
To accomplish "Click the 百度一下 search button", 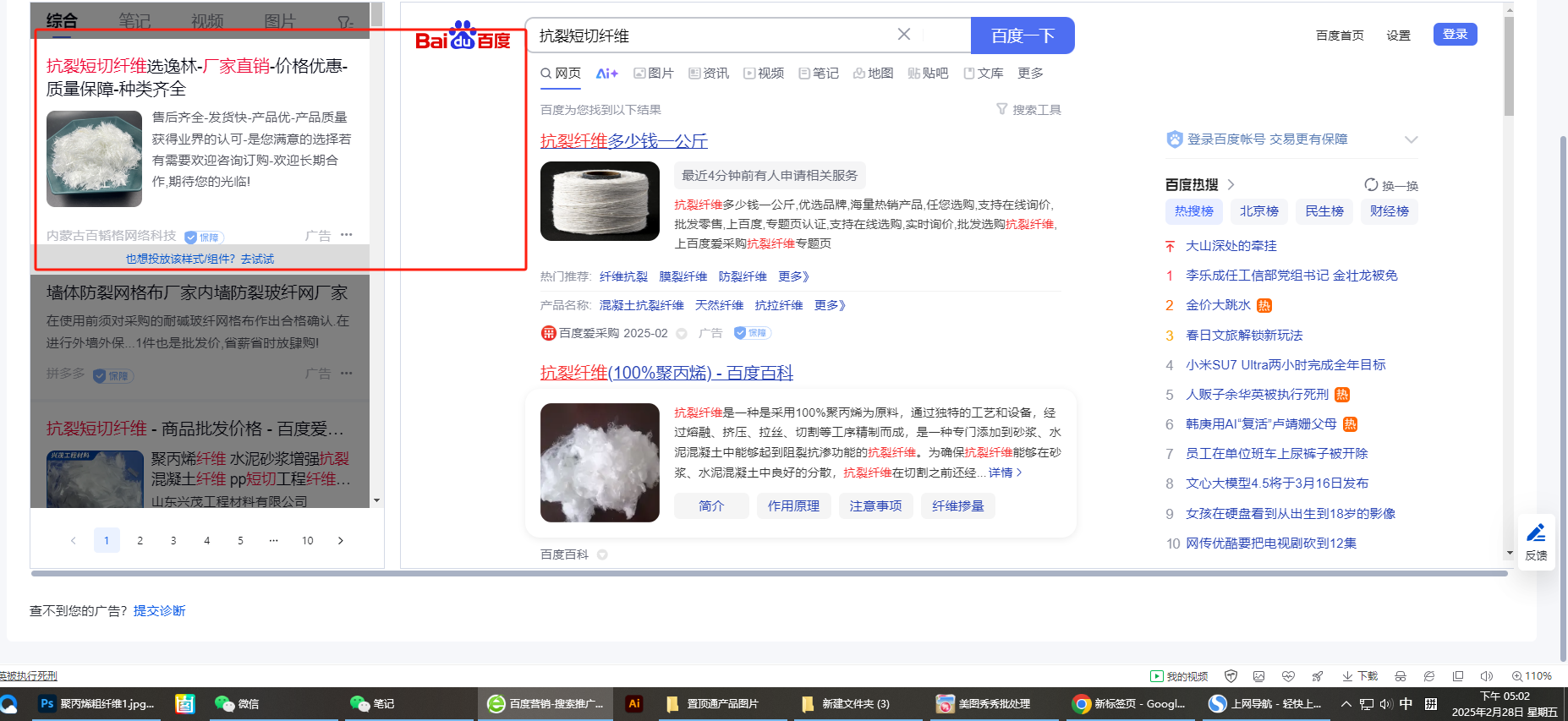I will [x=1022, y=36].
